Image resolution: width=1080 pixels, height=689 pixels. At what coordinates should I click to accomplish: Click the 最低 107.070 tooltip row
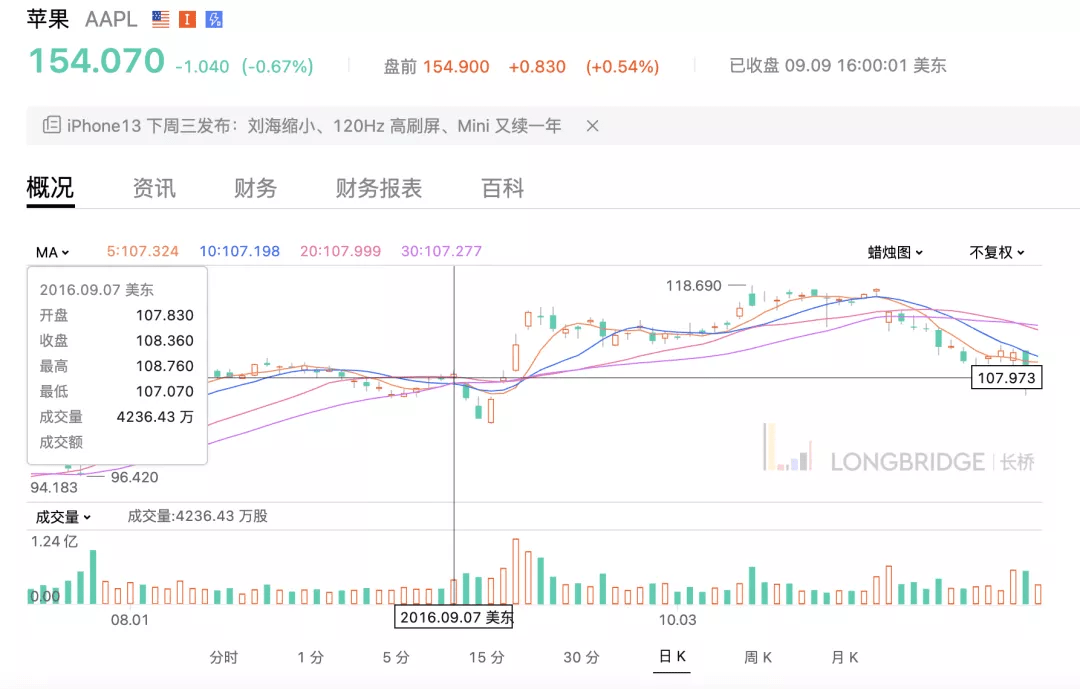116,391
